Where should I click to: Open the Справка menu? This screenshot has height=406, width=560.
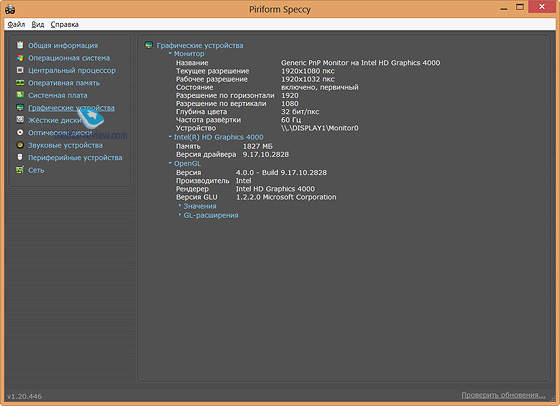65,24
